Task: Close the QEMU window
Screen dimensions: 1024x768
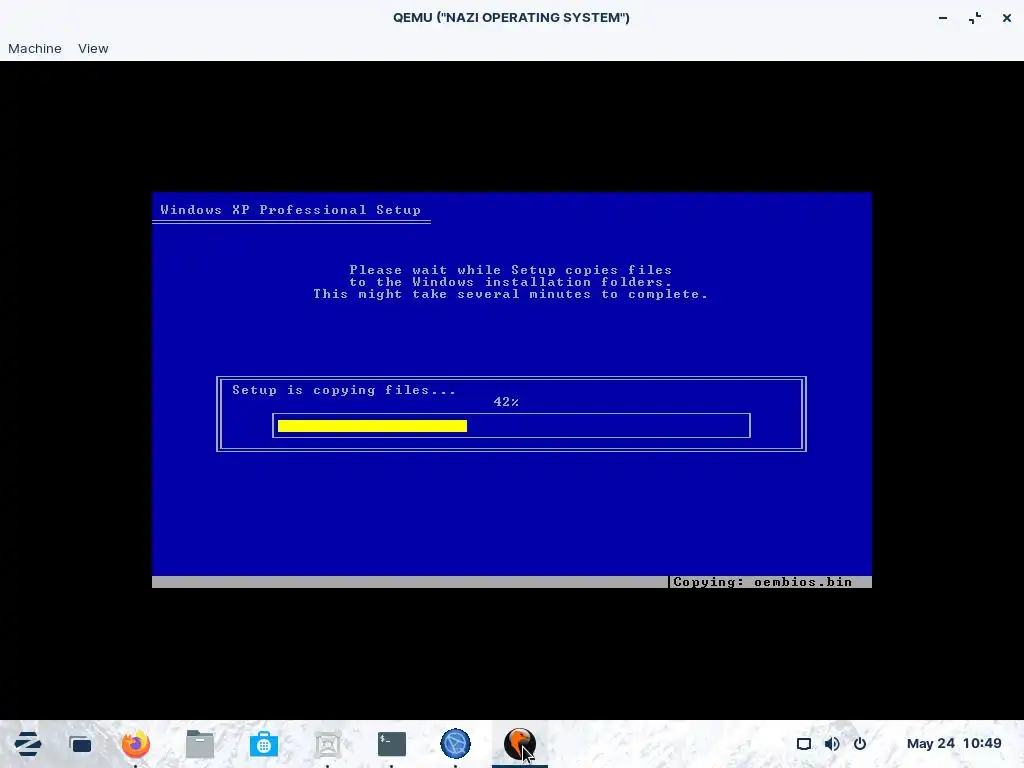Action: (1007, 18)
